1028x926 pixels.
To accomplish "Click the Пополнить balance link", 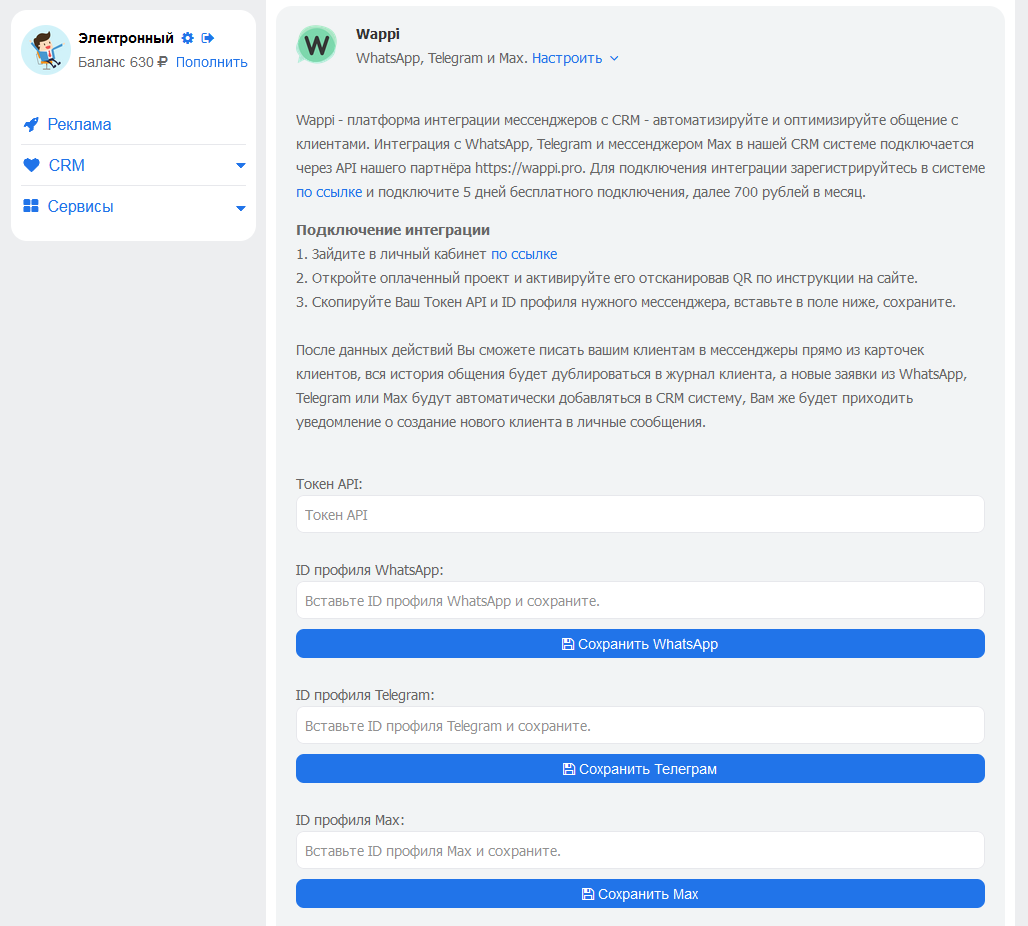I will (211, 62).
